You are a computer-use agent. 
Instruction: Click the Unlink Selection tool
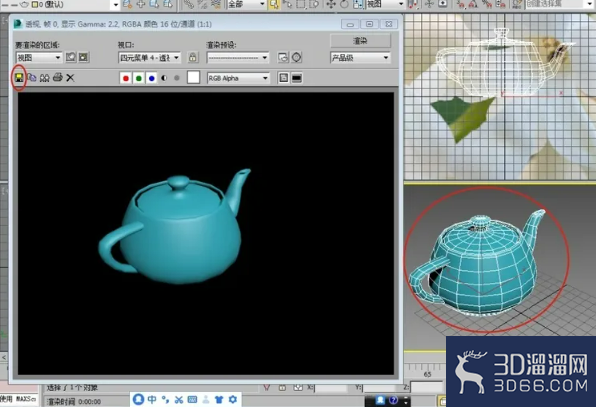click(x=202, y=5)
